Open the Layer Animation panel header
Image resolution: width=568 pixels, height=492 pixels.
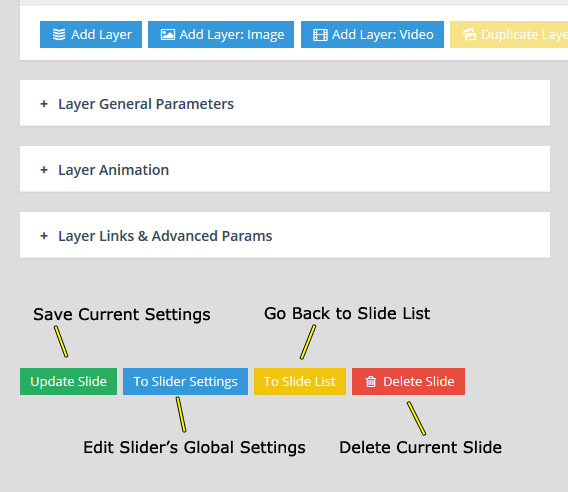[x=285, y=169]
